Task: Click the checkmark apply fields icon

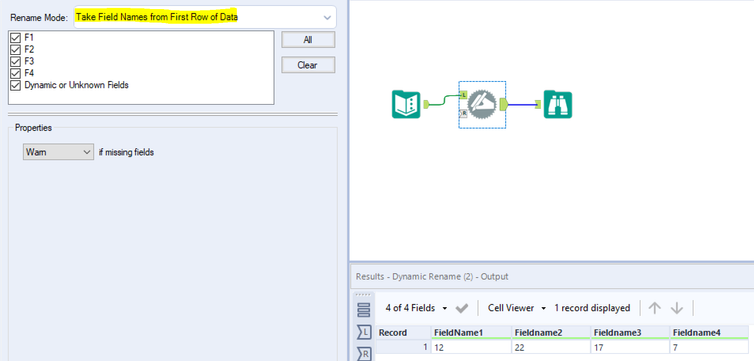Action: click(x=462, y=308)
